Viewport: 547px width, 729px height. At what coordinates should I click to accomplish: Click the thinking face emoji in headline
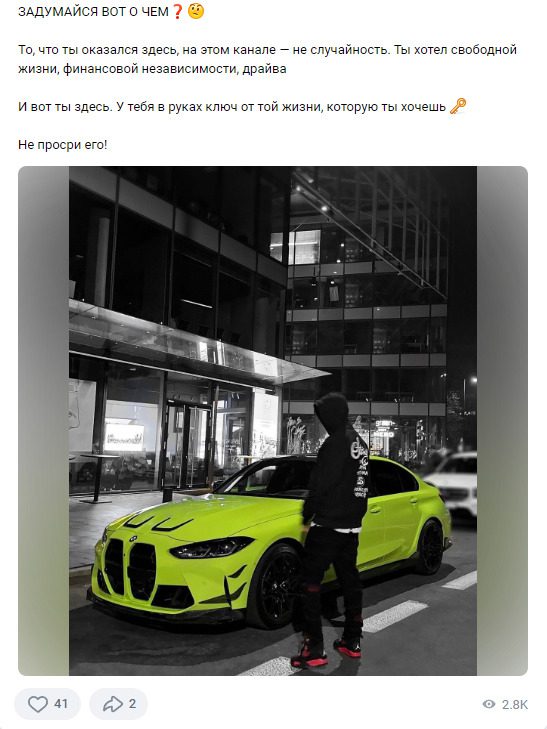[x=196, y=11]
